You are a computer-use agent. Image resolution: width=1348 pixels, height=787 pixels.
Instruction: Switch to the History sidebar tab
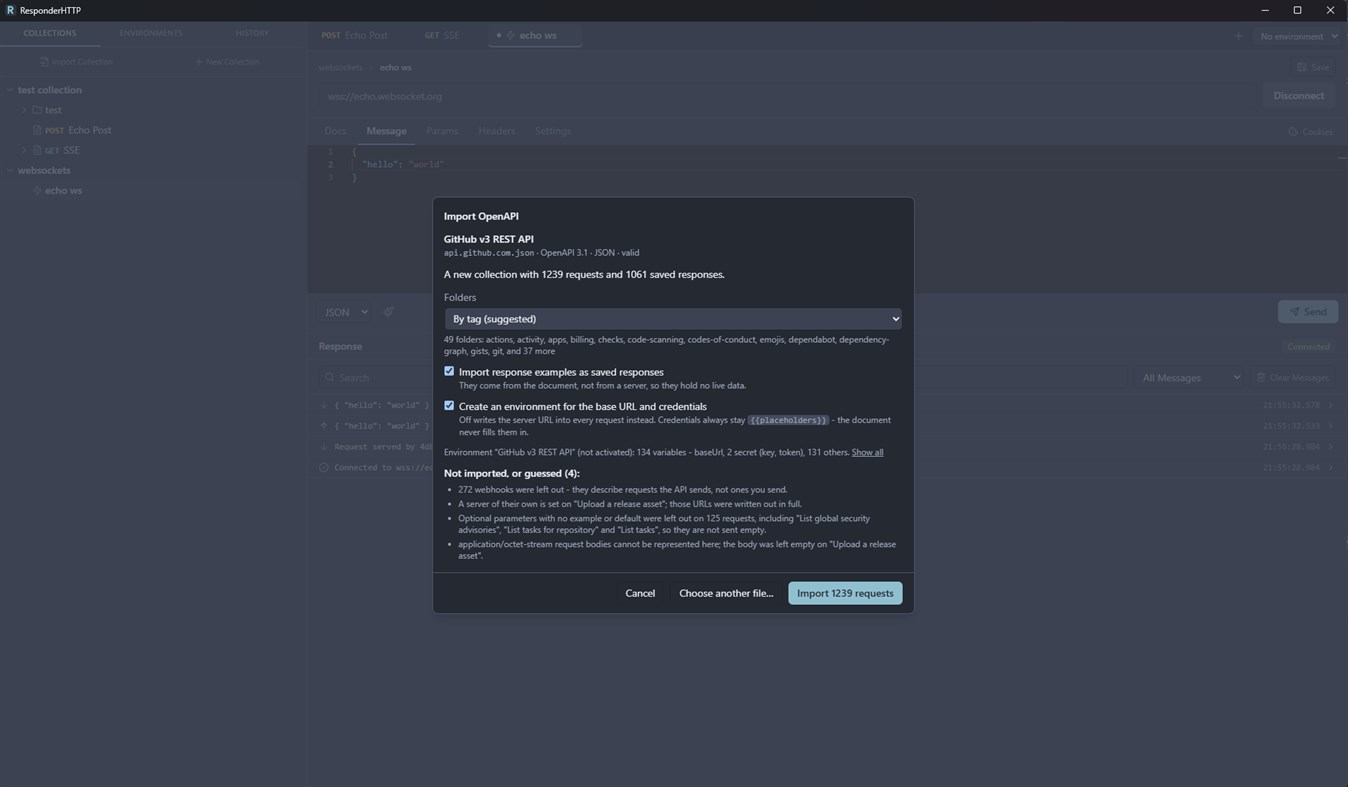point(252,33)
